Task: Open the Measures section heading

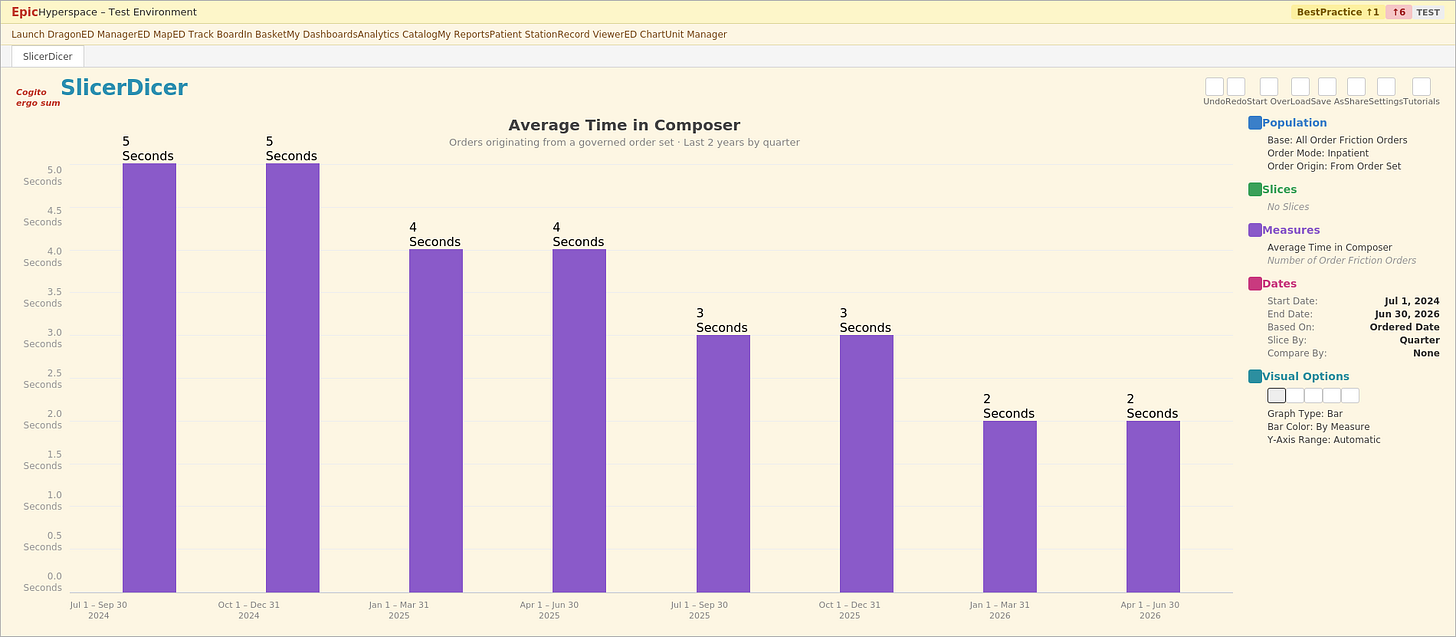Action: [1291, 230]
